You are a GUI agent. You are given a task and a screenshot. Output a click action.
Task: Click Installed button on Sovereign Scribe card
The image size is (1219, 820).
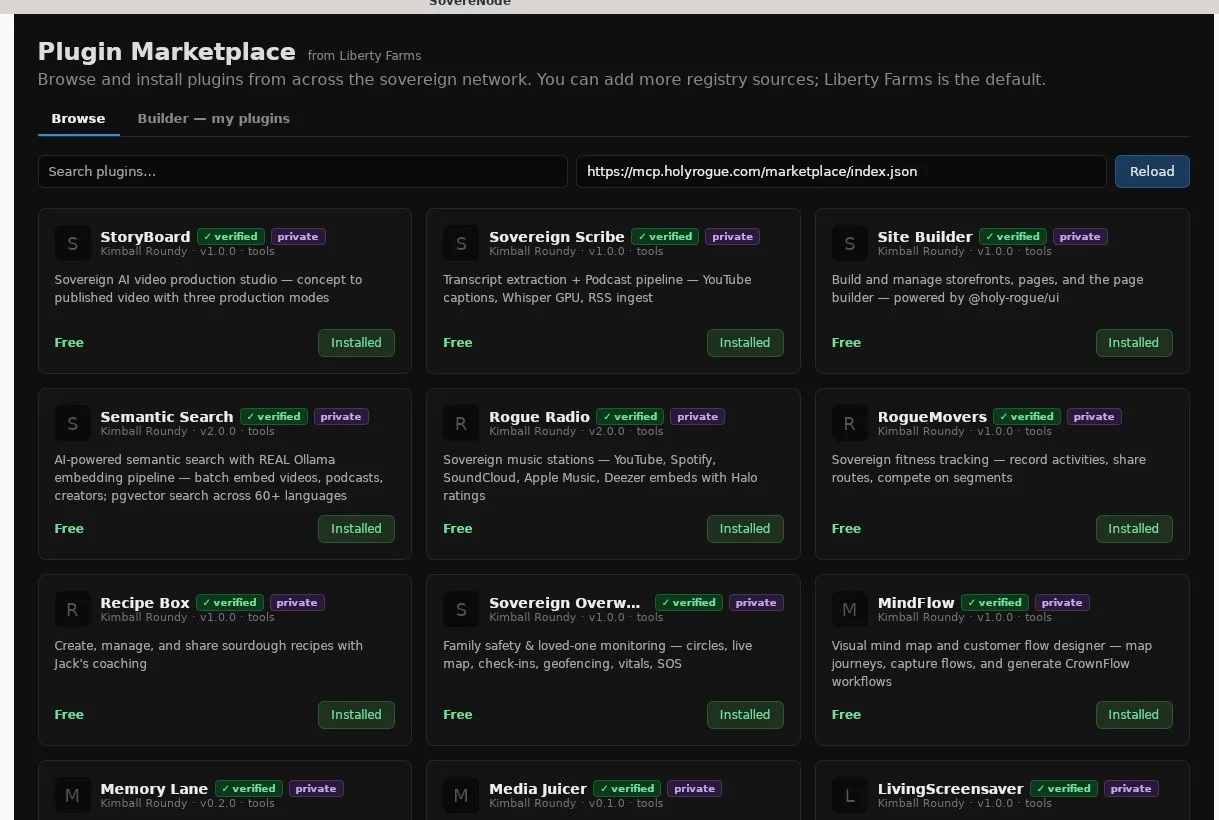pyautogui.click(x=745, y=342)
